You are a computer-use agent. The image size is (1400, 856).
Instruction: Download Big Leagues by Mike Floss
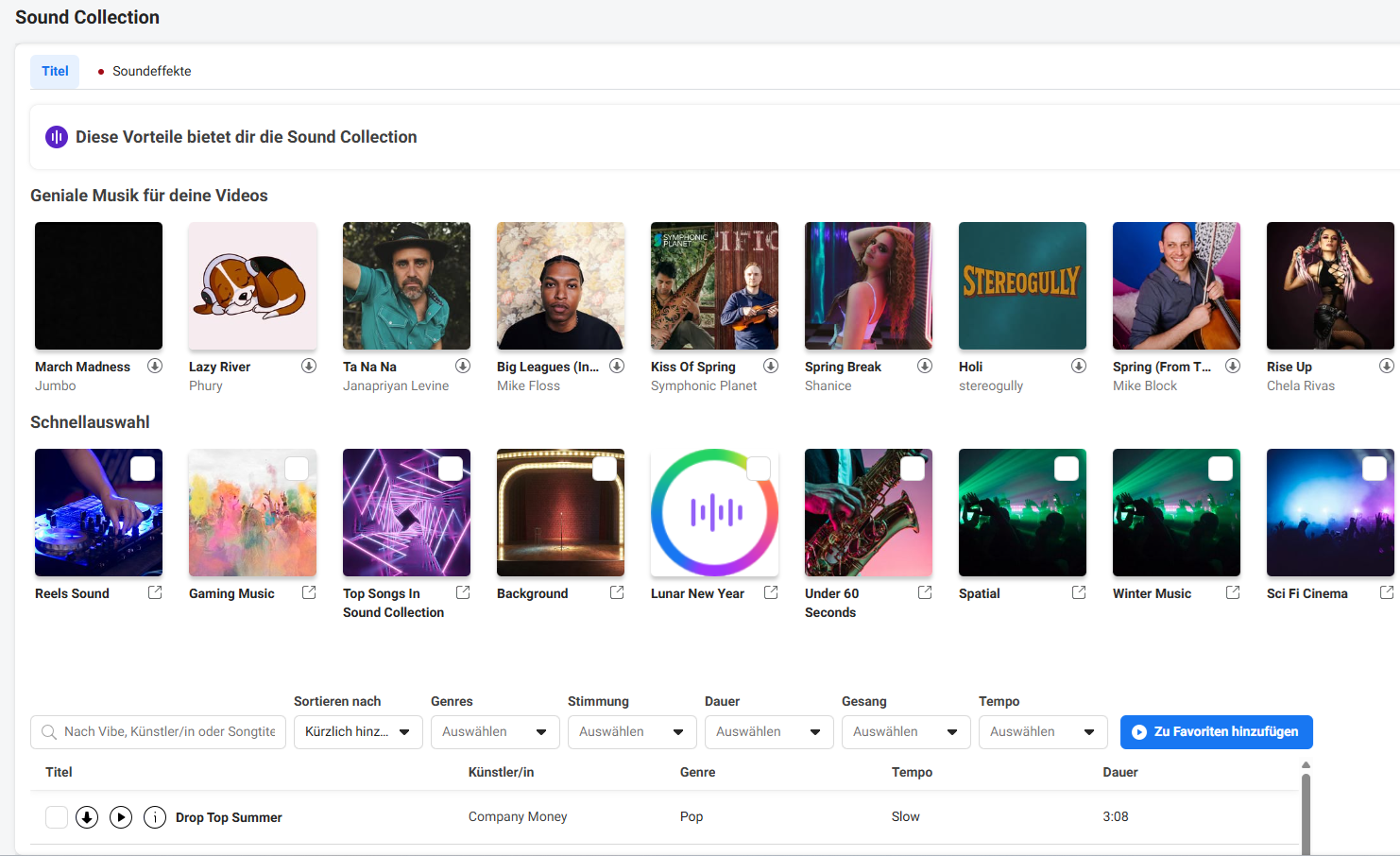pyautogui.click(x=617, y=366)
